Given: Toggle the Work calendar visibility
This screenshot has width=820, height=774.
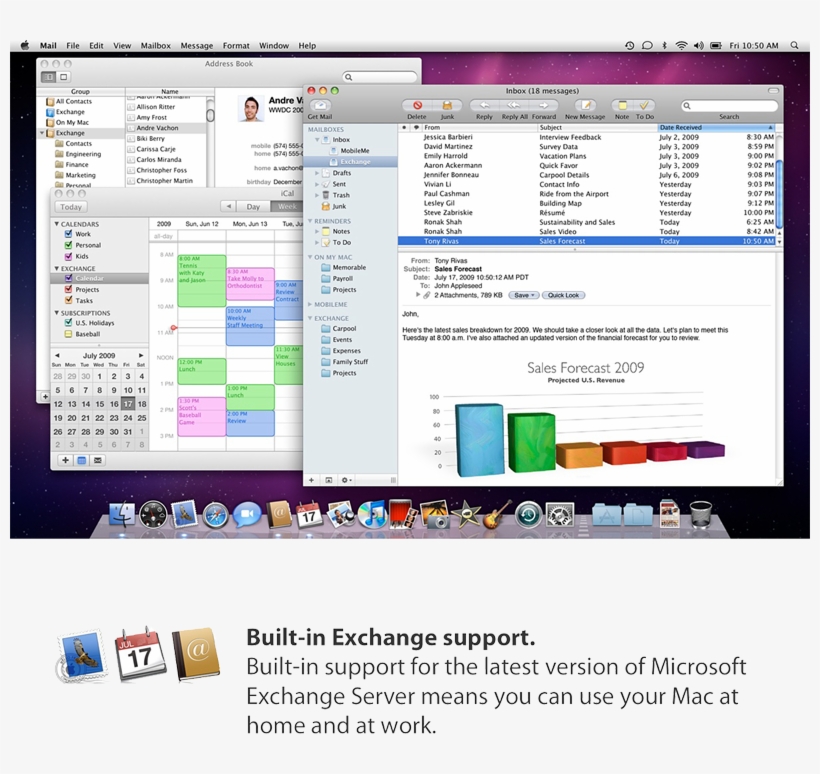Looking at the screenshot, I should pos(69,234).
